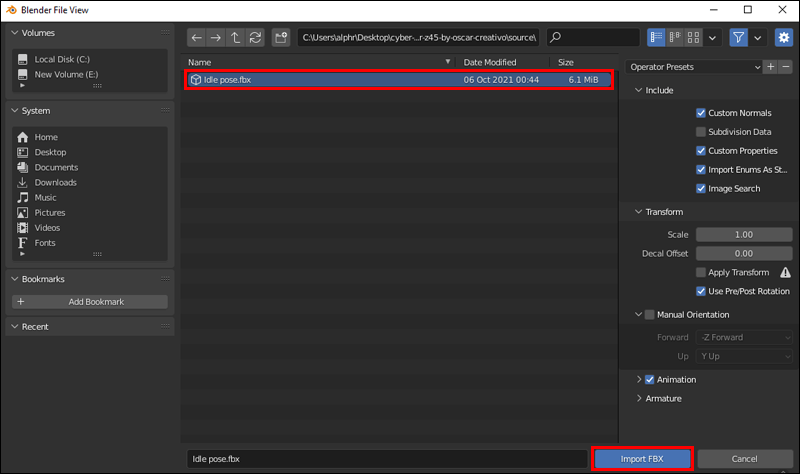800x474 pixels.
Task: Click the Add Bookmark button
Action: (x=90, y=302)
